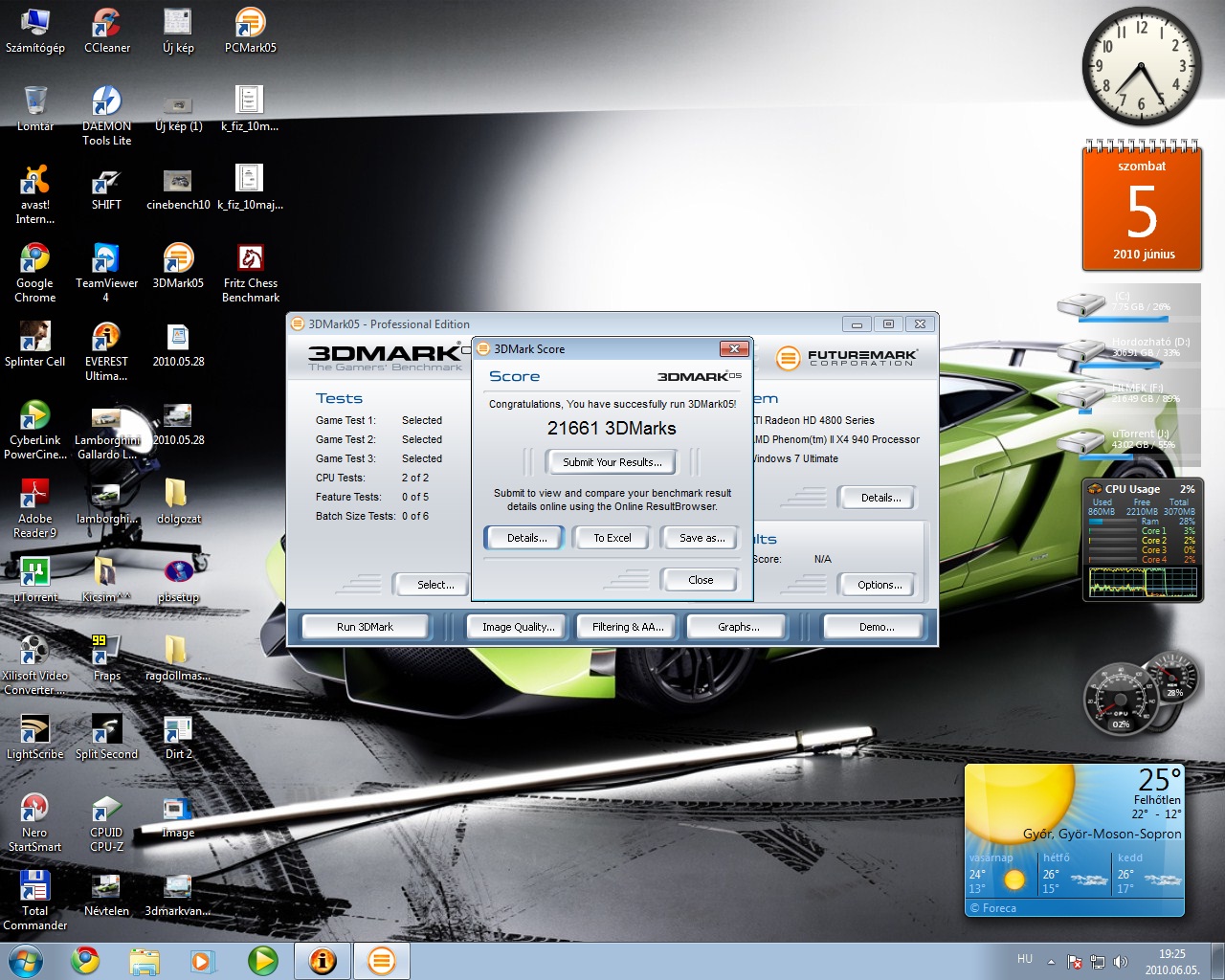Click Windows Start orb

tap(26, 960)
